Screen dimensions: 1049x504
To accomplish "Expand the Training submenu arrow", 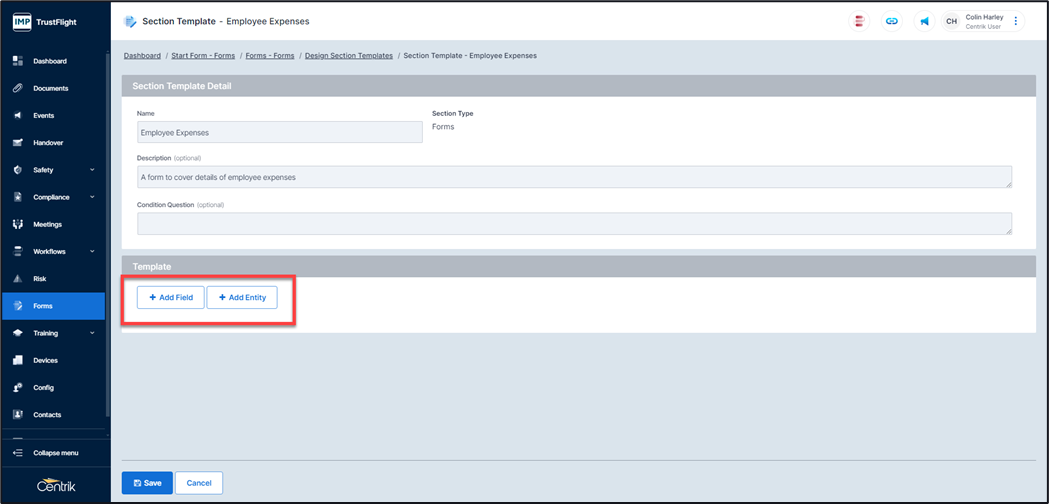I will pos(93,333).
